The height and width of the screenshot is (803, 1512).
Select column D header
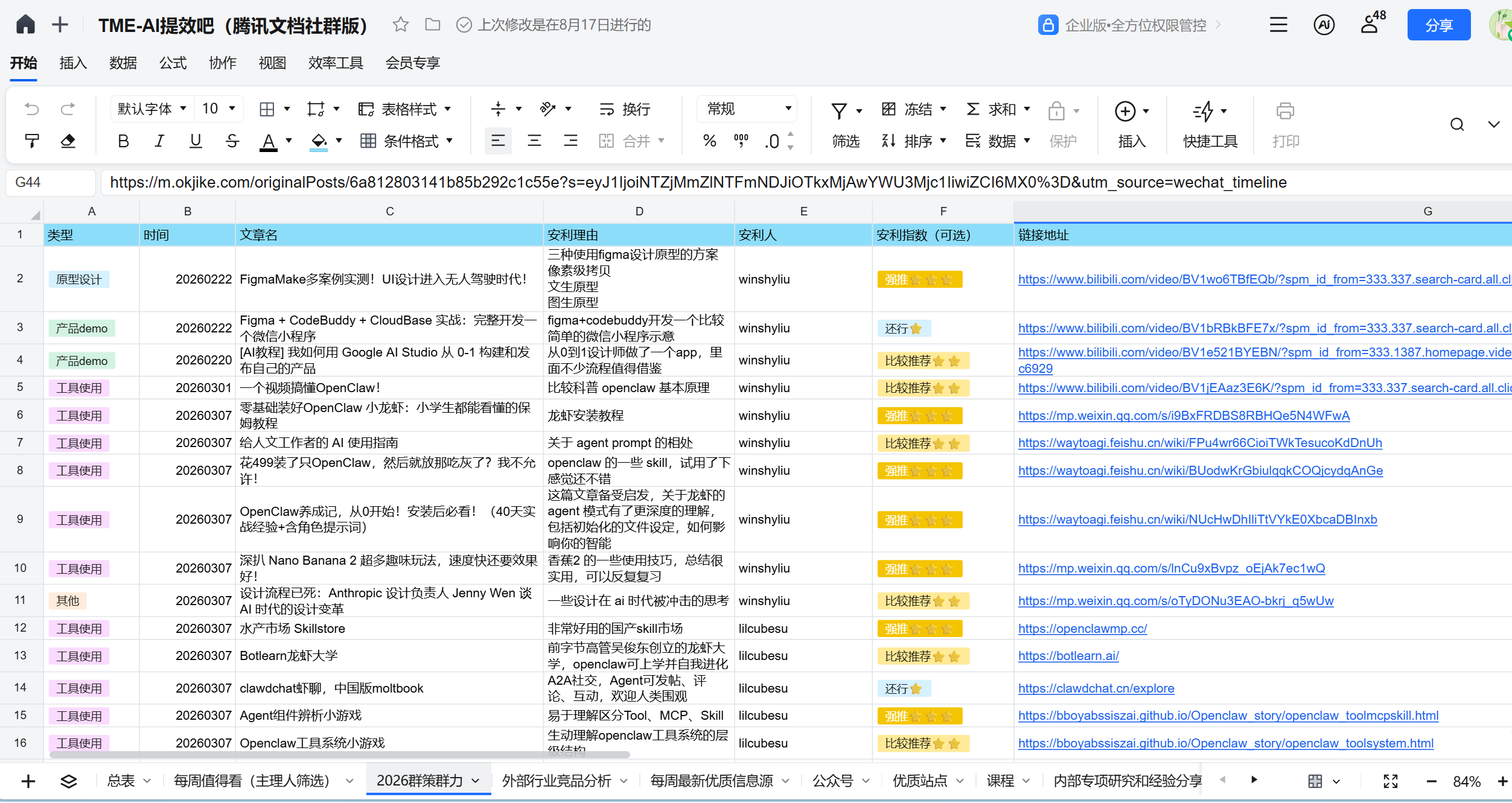[x=639, y=211]
